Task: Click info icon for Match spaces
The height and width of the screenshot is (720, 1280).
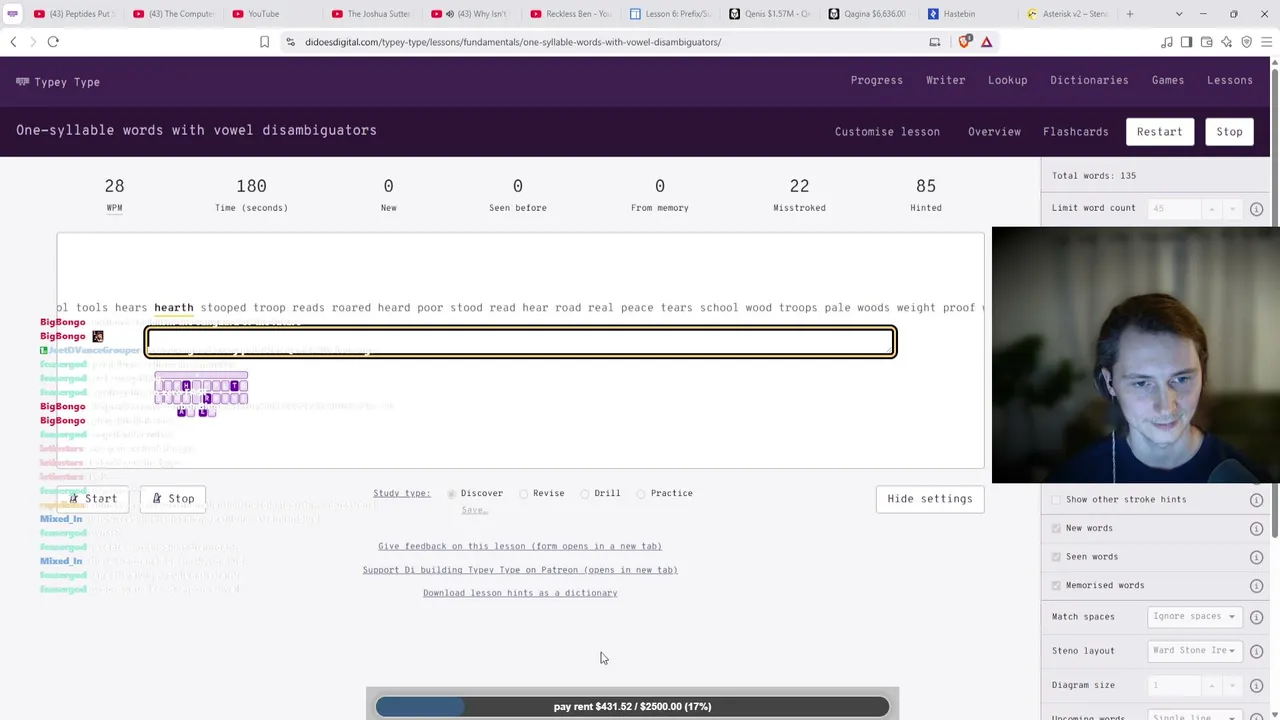Action: (x=1256, y=617)
